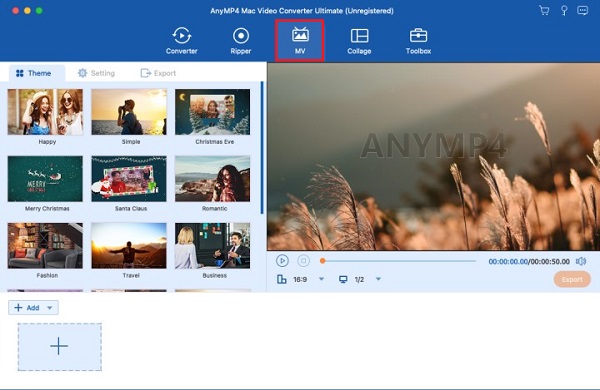The height and width of the screenshot is (390, 600).
Task: Switch to the Setting tab
Action: pos(96,73)
